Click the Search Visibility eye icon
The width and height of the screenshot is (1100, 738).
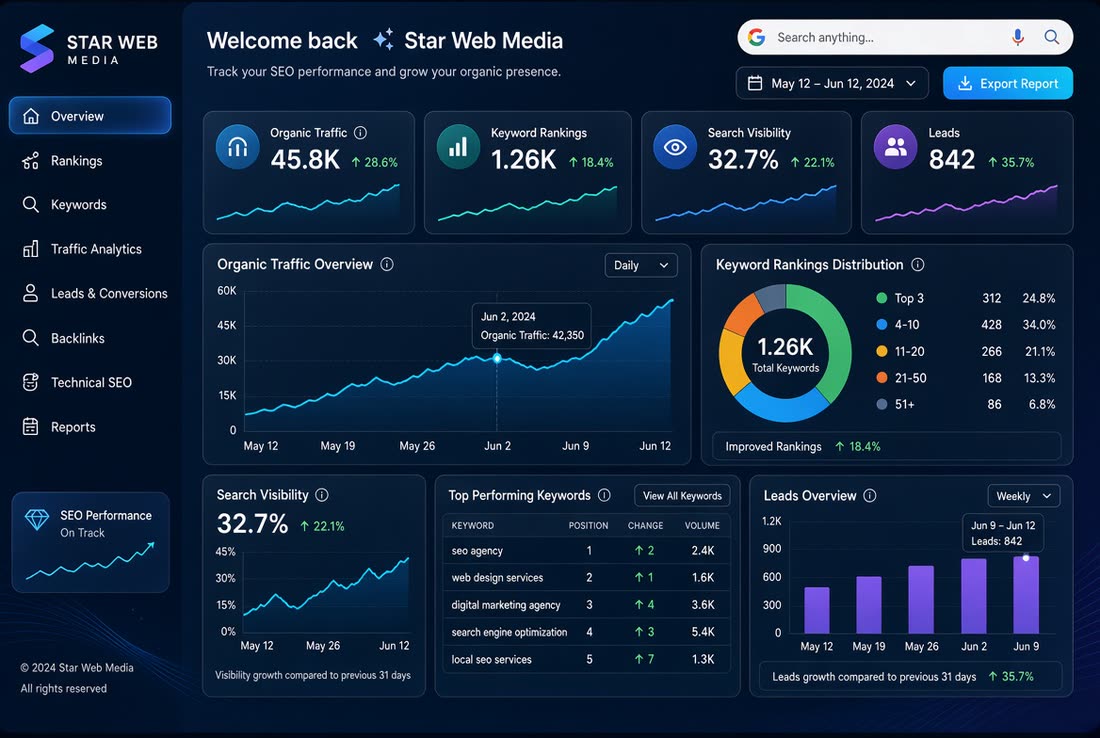tap(675, 147)
